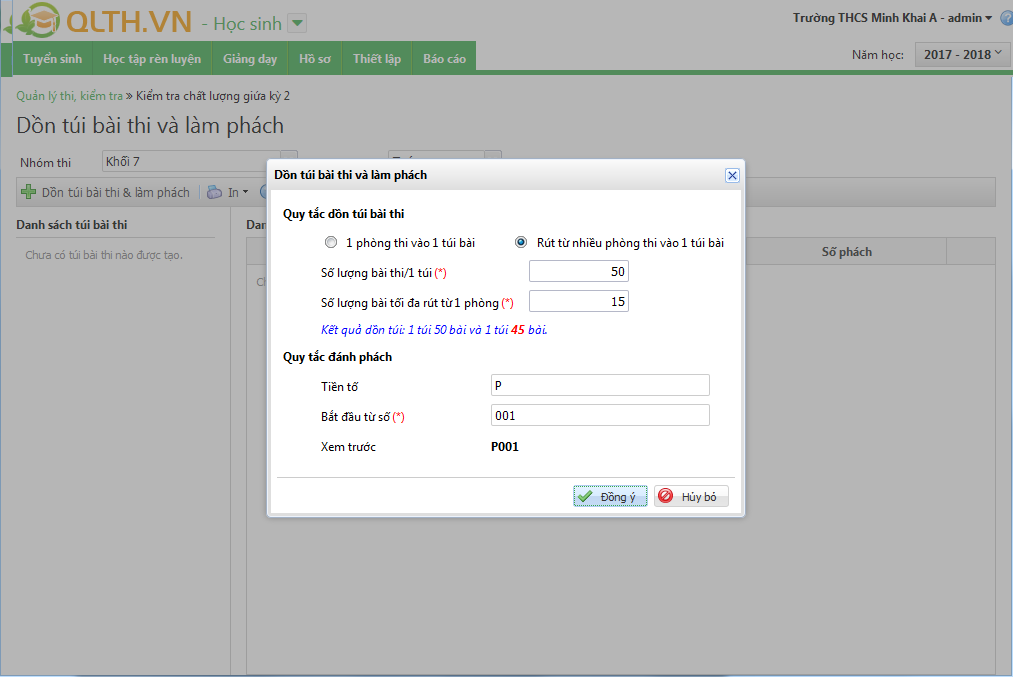Click the Danh sách túi bài thi heading

(72, 225)
